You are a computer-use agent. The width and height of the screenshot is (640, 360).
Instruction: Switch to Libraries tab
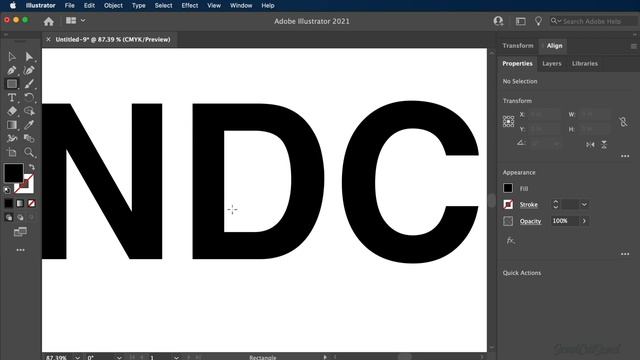(584, 64)
